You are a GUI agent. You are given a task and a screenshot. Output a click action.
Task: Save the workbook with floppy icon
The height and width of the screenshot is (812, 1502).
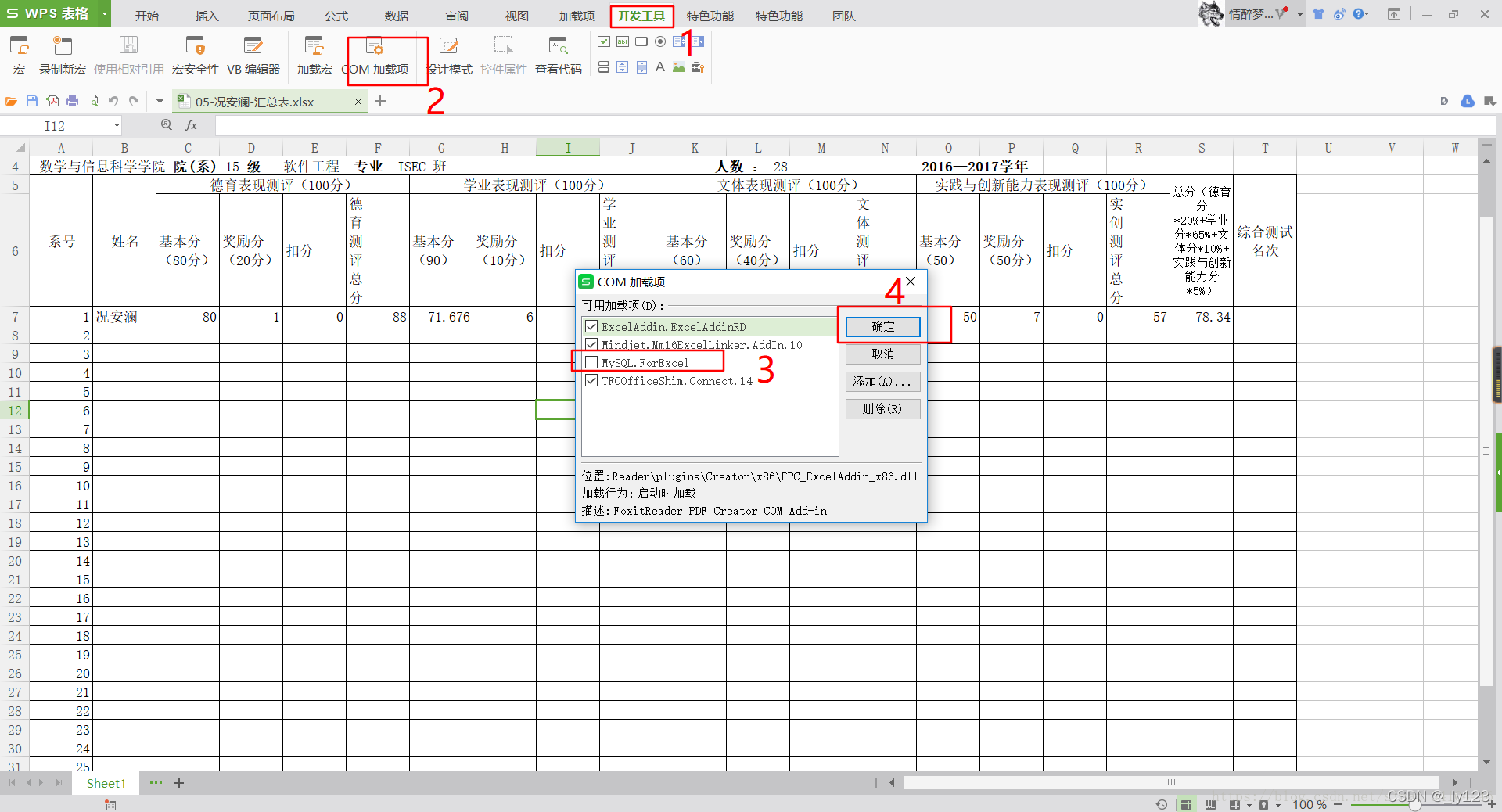(x=32, y=101)
